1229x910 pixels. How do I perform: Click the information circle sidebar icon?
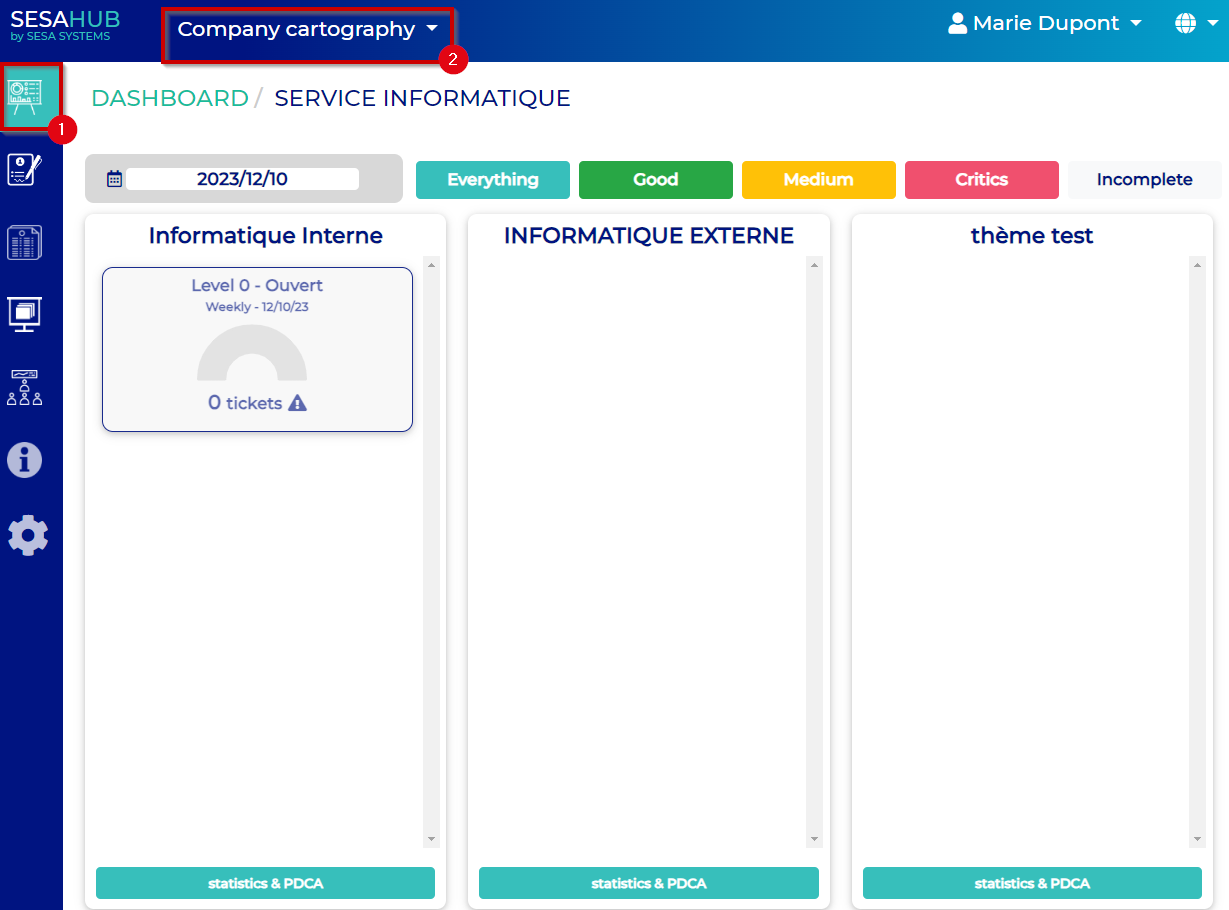coord(25,460)
